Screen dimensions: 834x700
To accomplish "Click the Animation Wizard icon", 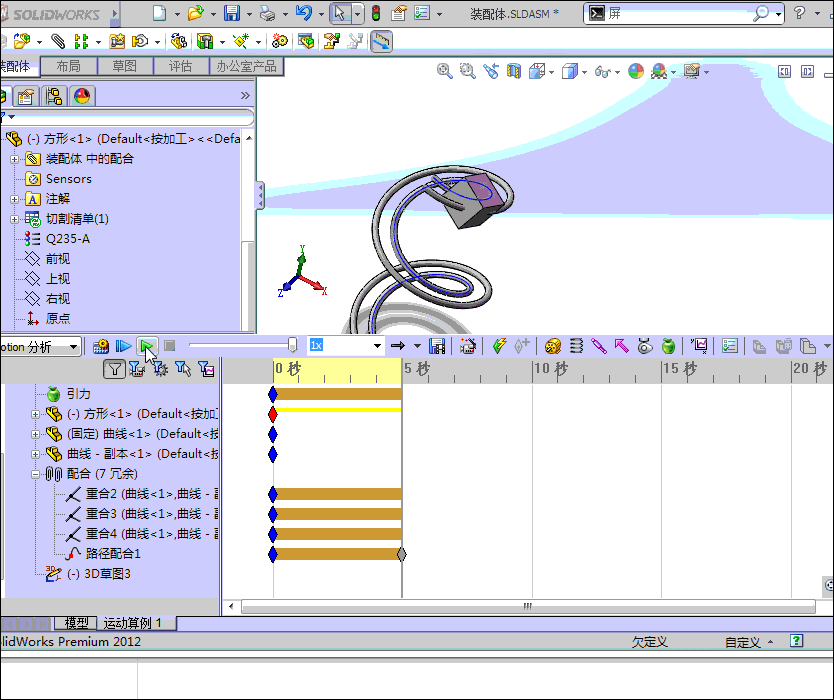I will 468,346.
